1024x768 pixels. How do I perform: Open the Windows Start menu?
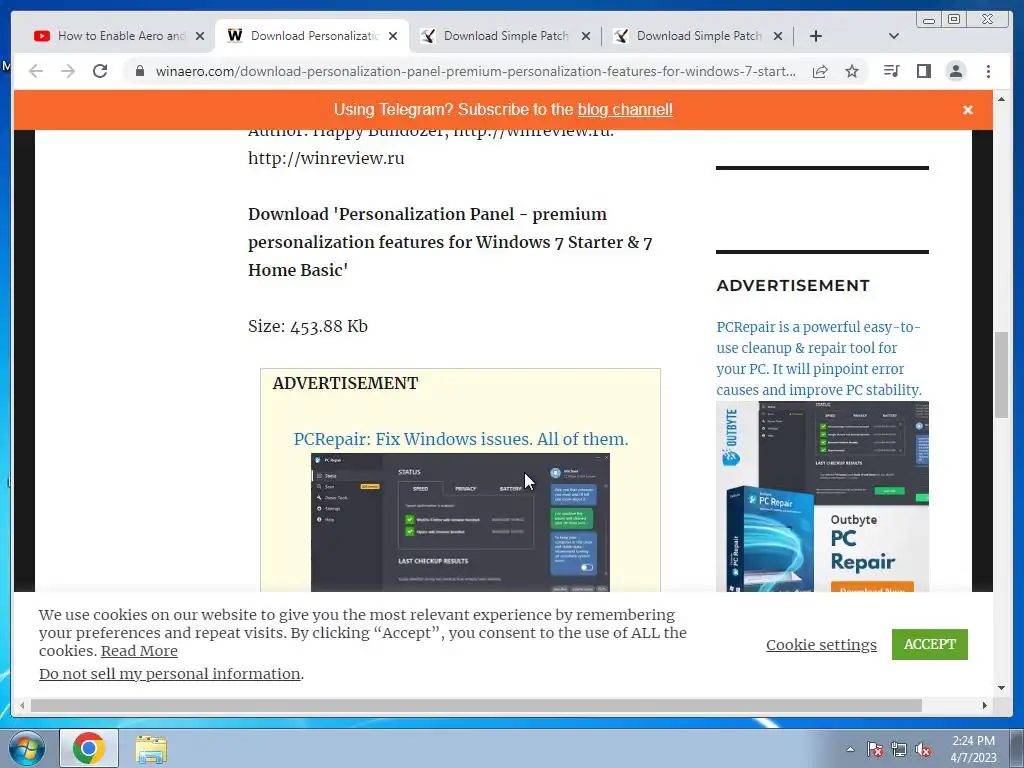click(x=26, y=748)
